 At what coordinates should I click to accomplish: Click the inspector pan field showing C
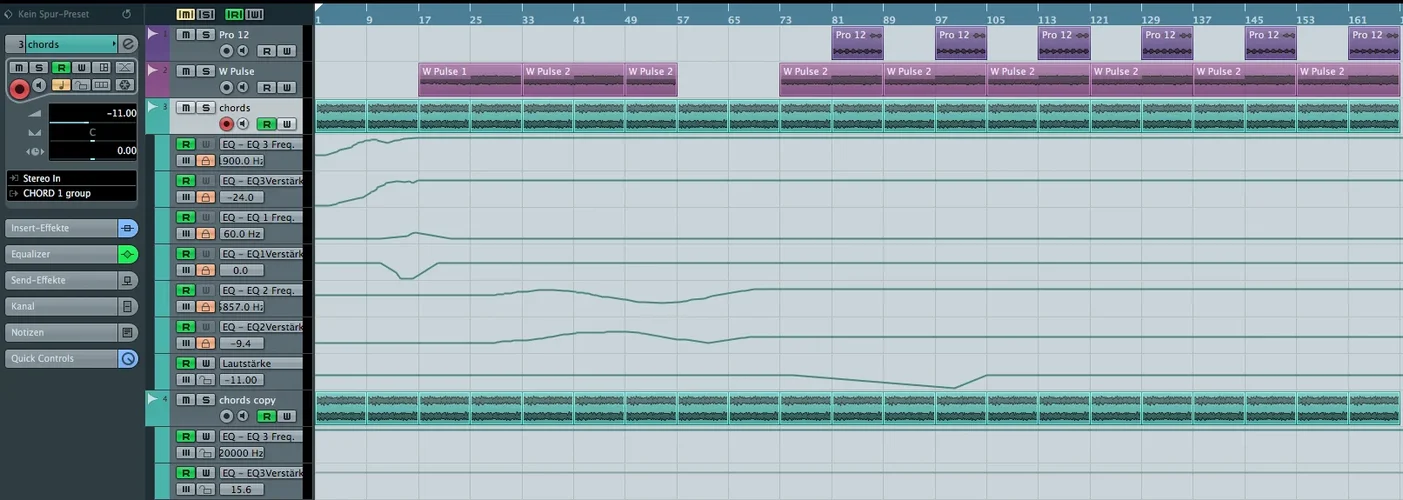[92, 132]
